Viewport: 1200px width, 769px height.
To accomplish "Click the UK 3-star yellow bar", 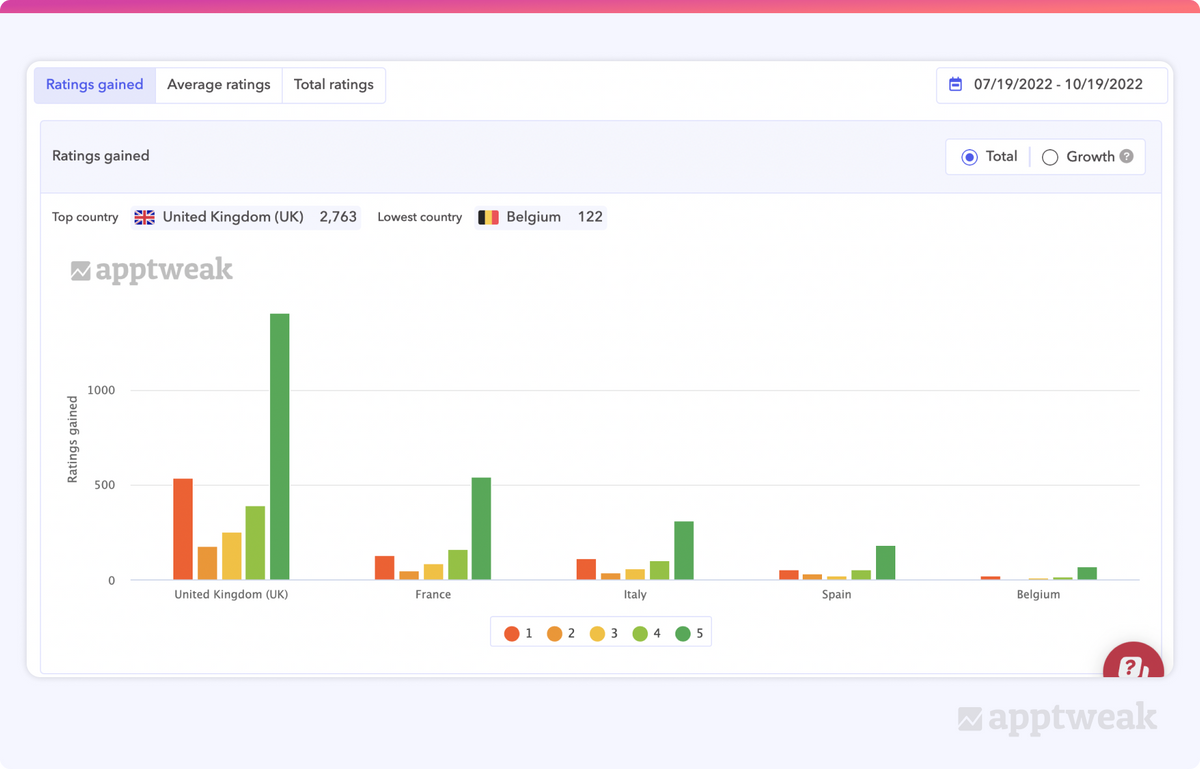I will click(x=231, y=556).
